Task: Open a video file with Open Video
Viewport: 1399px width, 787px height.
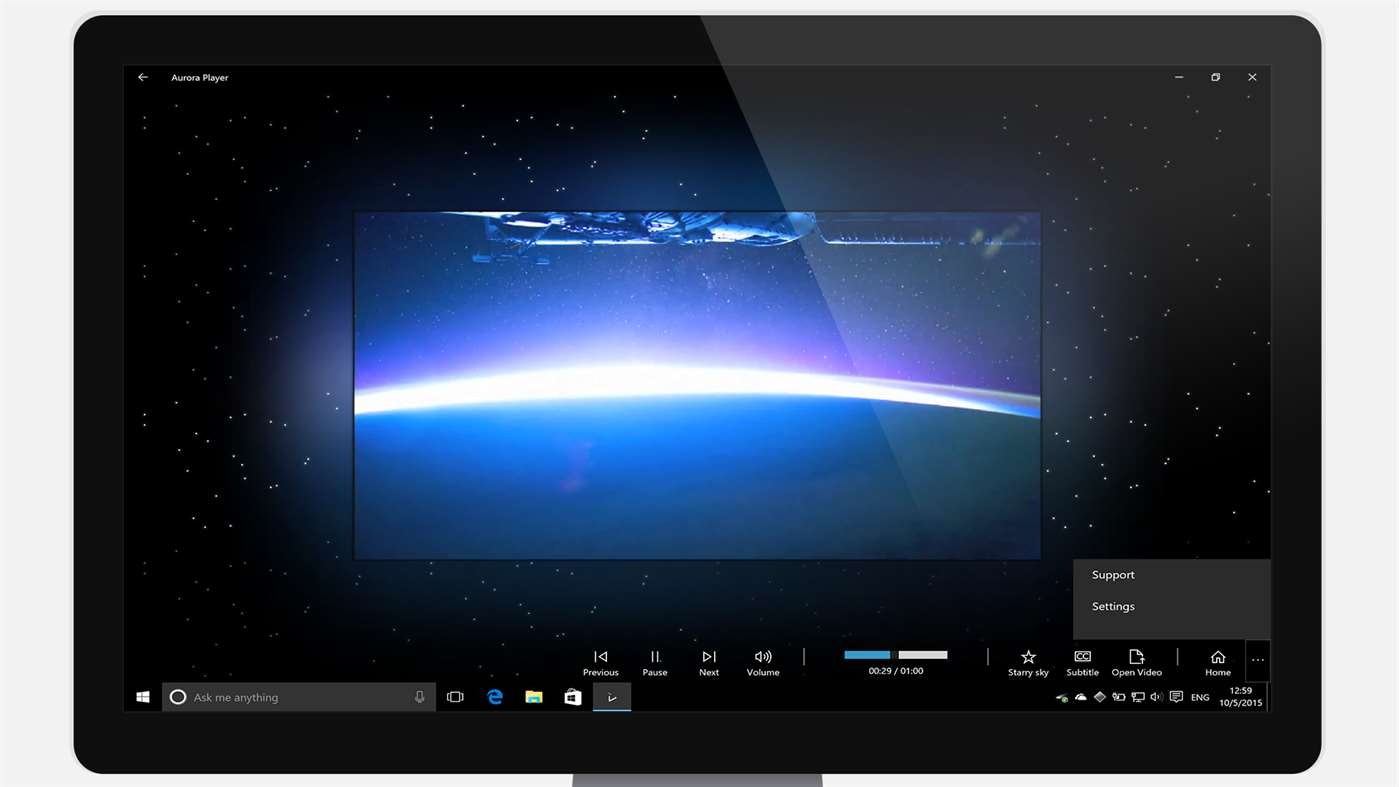Action: click(x=1137, y=663)
